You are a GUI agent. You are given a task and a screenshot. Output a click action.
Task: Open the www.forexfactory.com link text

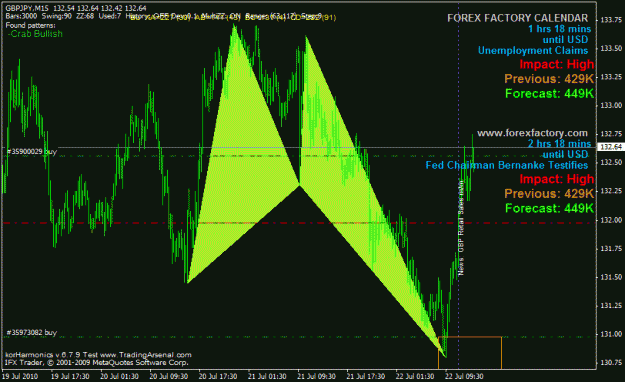(x=532, y=133)
